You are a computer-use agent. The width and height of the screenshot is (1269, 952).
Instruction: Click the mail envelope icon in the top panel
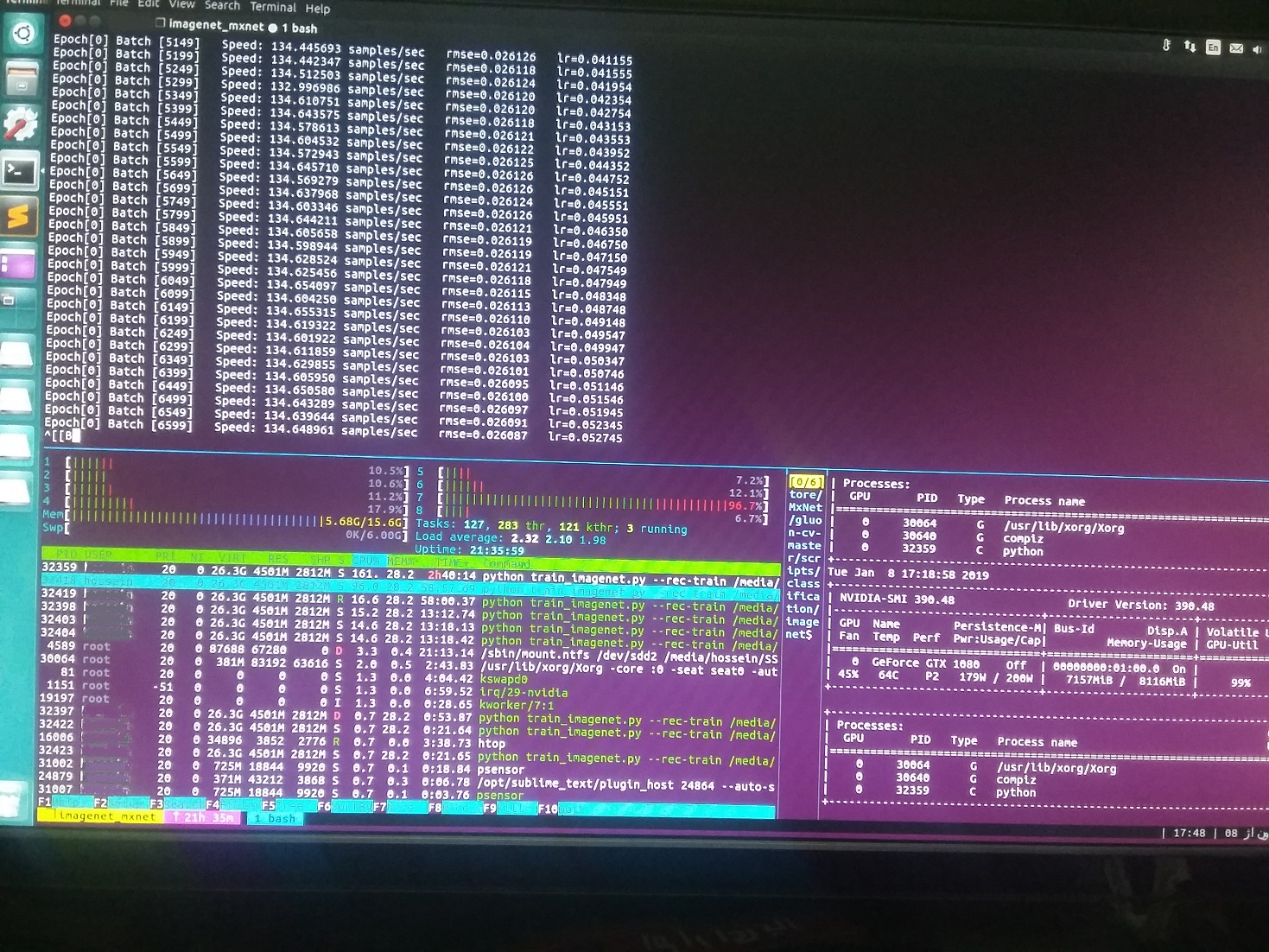pyautogui.click(x=1235, y=48)
